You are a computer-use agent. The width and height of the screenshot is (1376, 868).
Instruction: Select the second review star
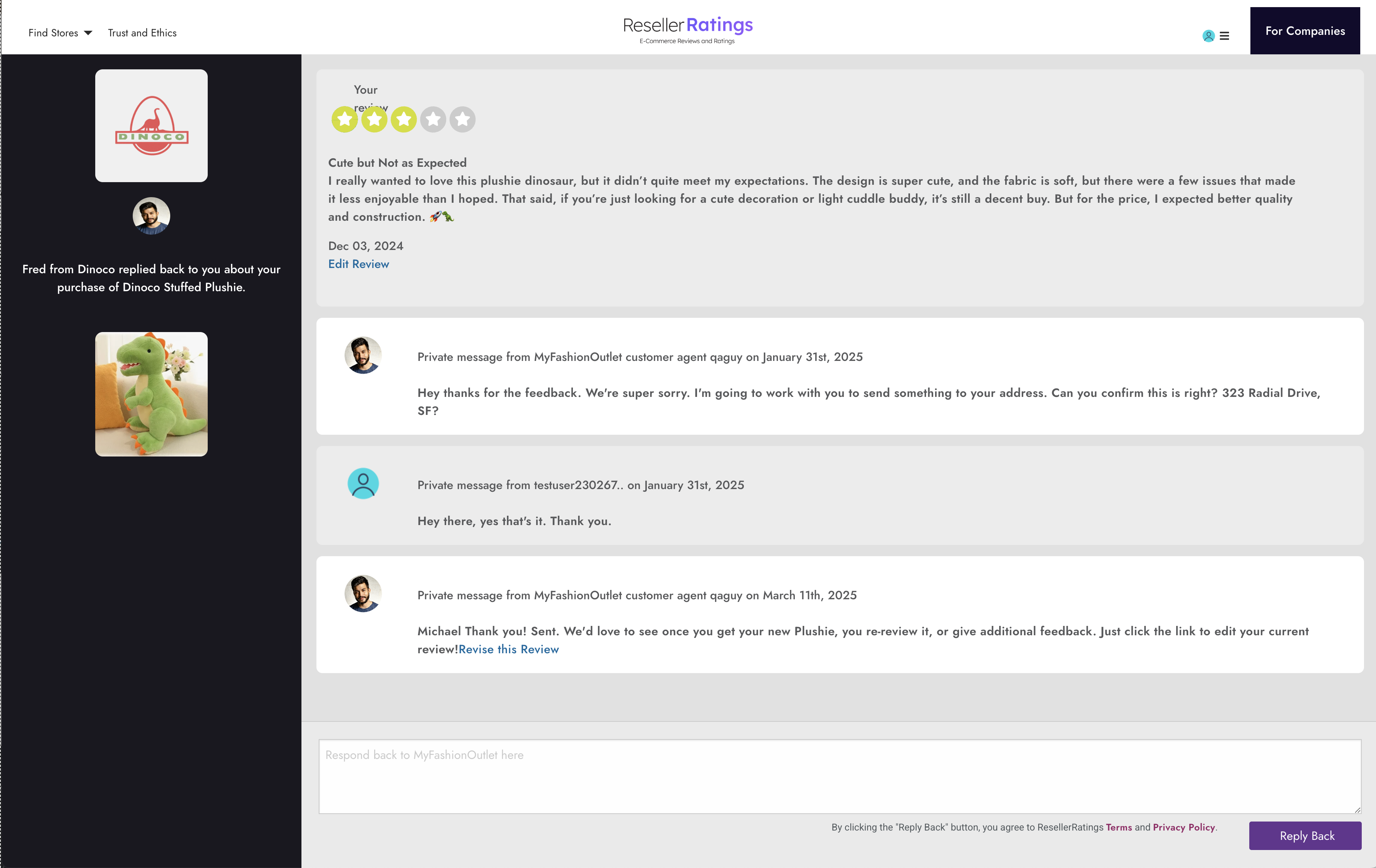(374, 119)
